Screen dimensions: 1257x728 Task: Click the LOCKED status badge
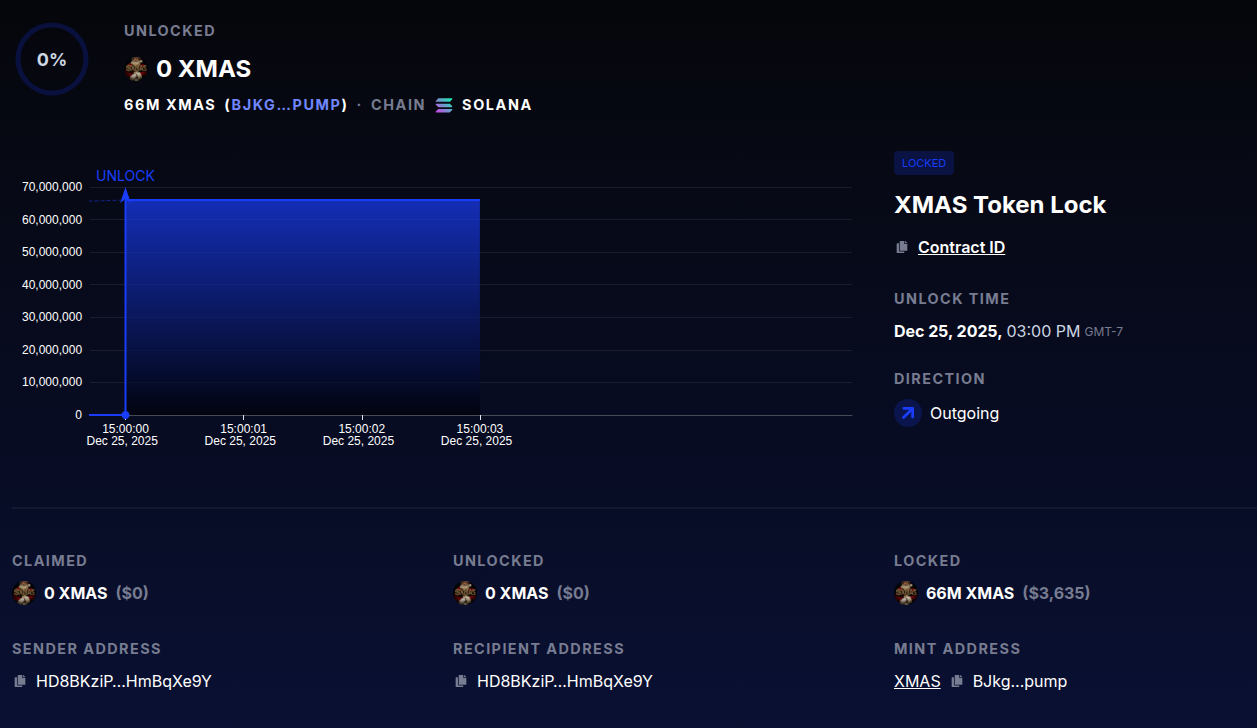pyautogui.click(x=923, y=163)
